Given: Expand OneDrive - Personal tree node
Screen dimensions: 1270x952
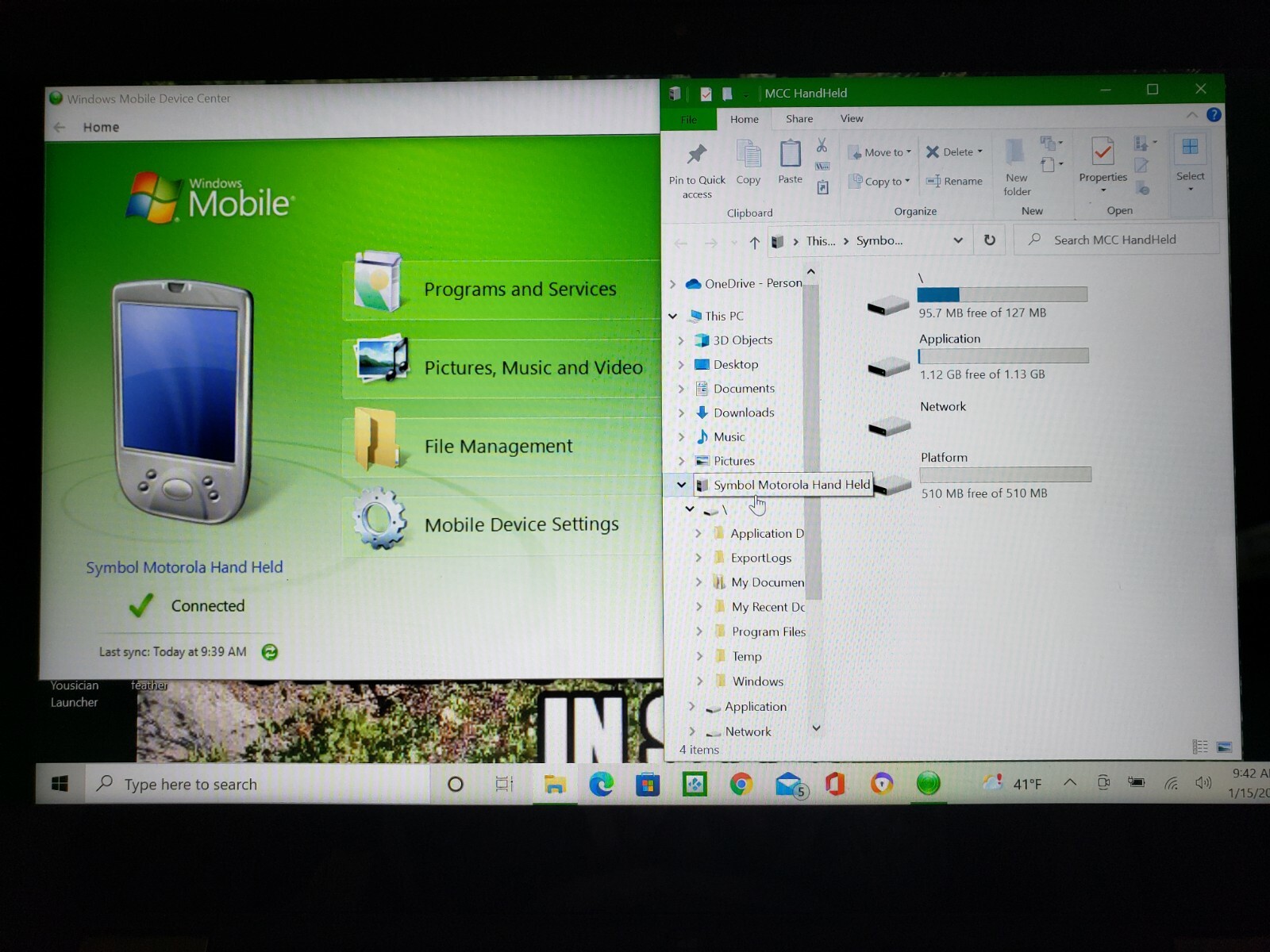Looking at the screenshot, I should coord(672,284).
